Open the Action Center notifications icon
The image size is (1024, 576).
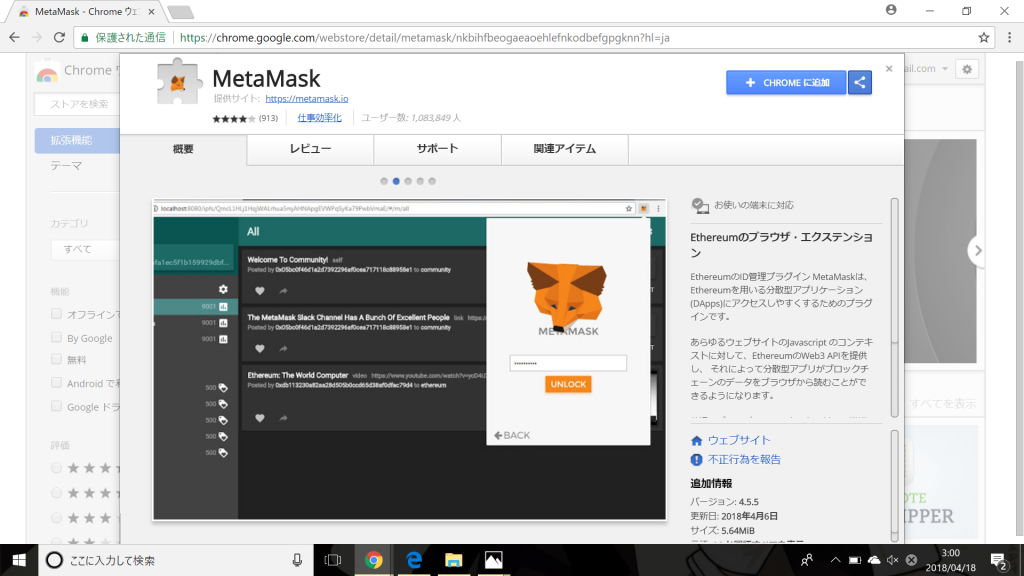[x=998, y=560]
